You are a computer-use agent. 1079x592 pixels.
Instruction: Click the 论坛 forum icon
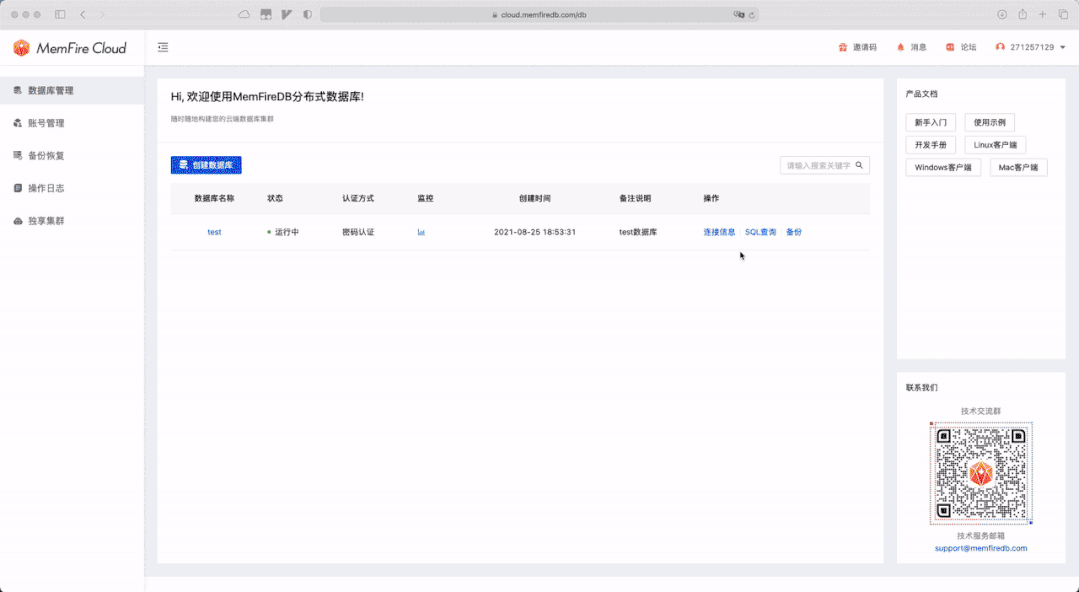[x=950, y=47]
